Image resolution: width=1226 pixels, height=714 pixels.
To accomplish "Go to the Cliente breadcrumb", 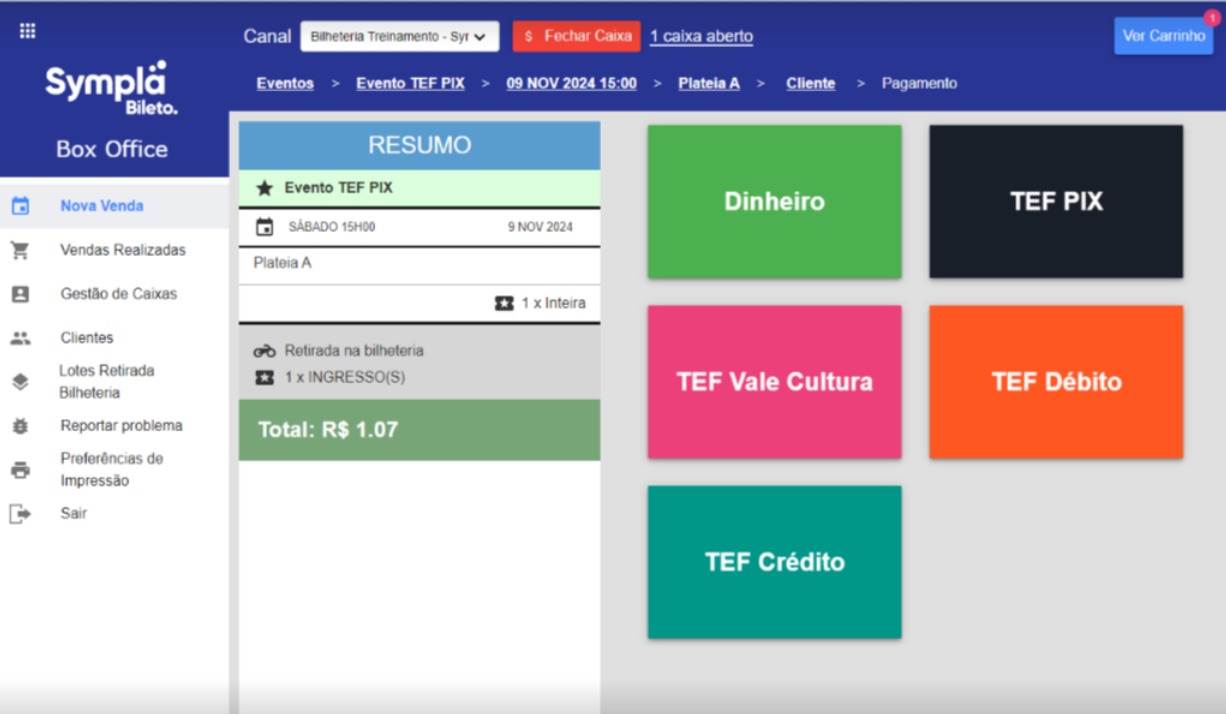I will pyautogui.click(x=810, y=84).
